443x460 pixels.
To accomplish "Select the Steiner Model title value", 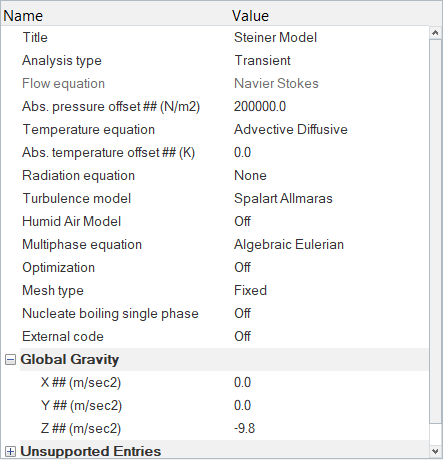I will tap(275, 37).
